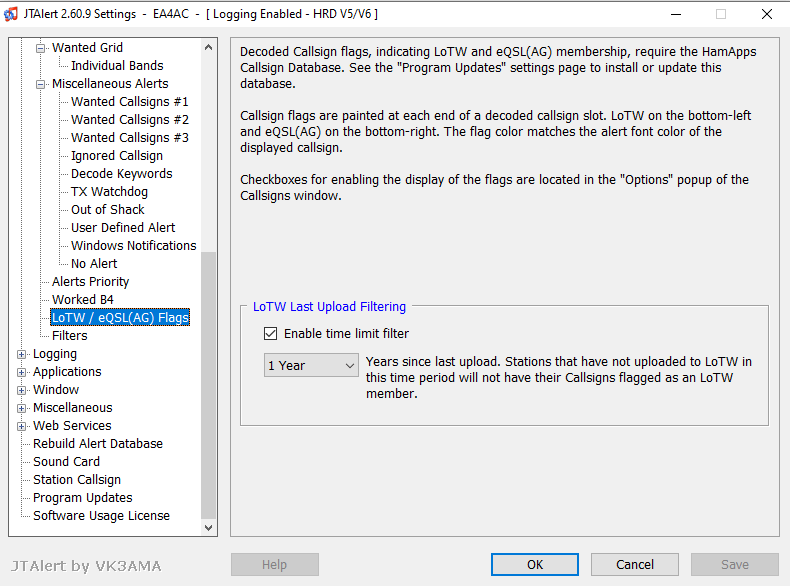Image resolution: width=790 pixels, height=586 pixels.
Task: Select Windows Notifications item
Action: (x=134, y=246)
